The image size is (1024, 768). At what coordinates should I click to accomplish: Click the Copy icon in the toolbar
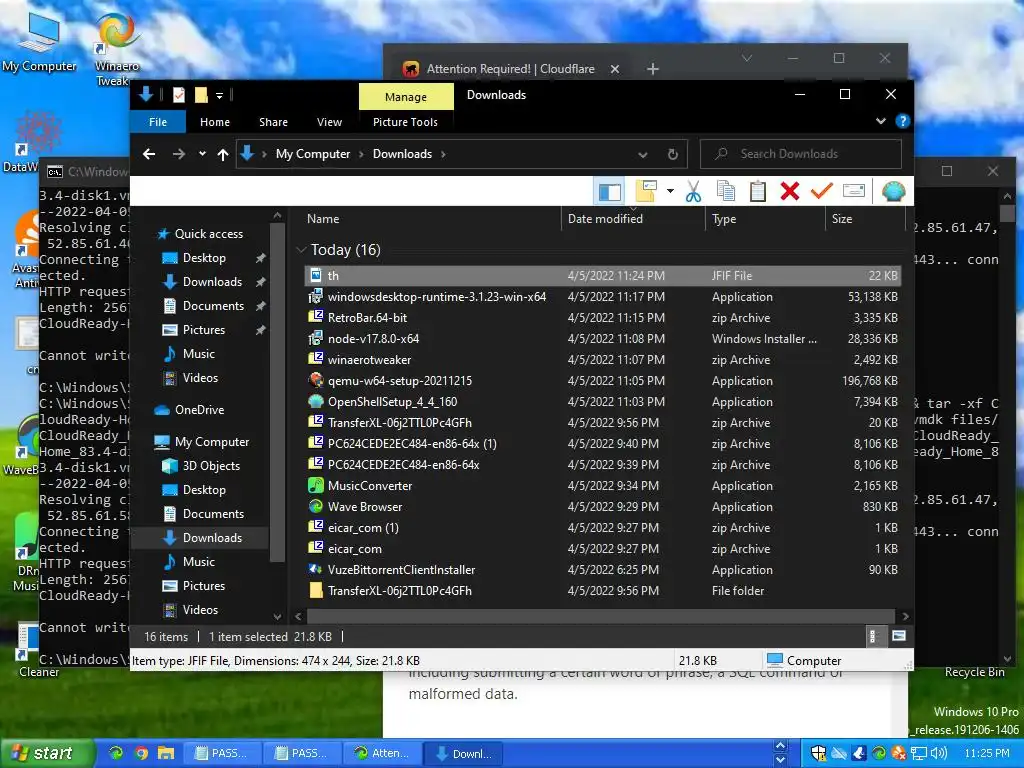pos(726,191)
